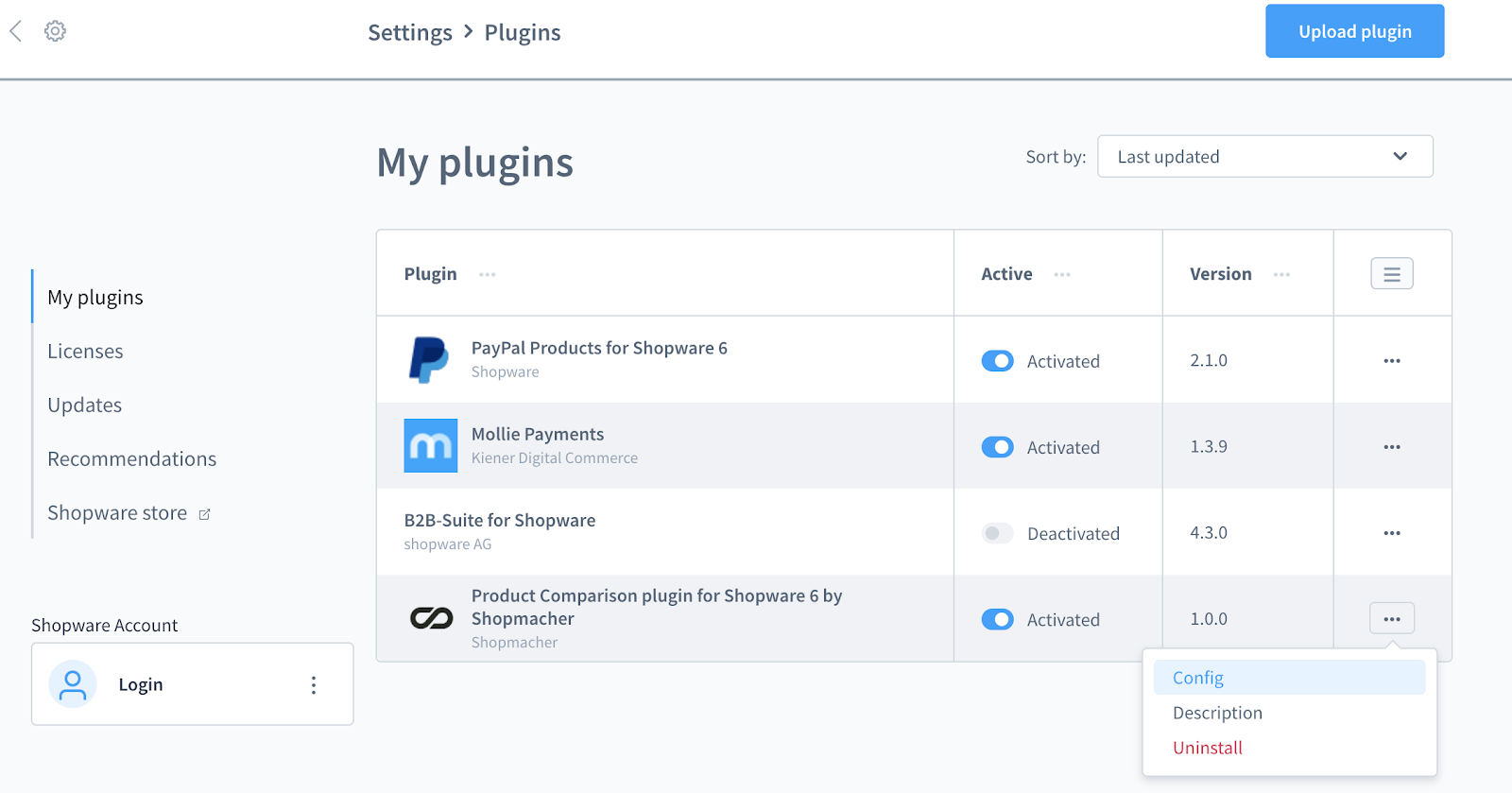
Task: Open Plugin column options dots
Action: click(x=488, y=275)
